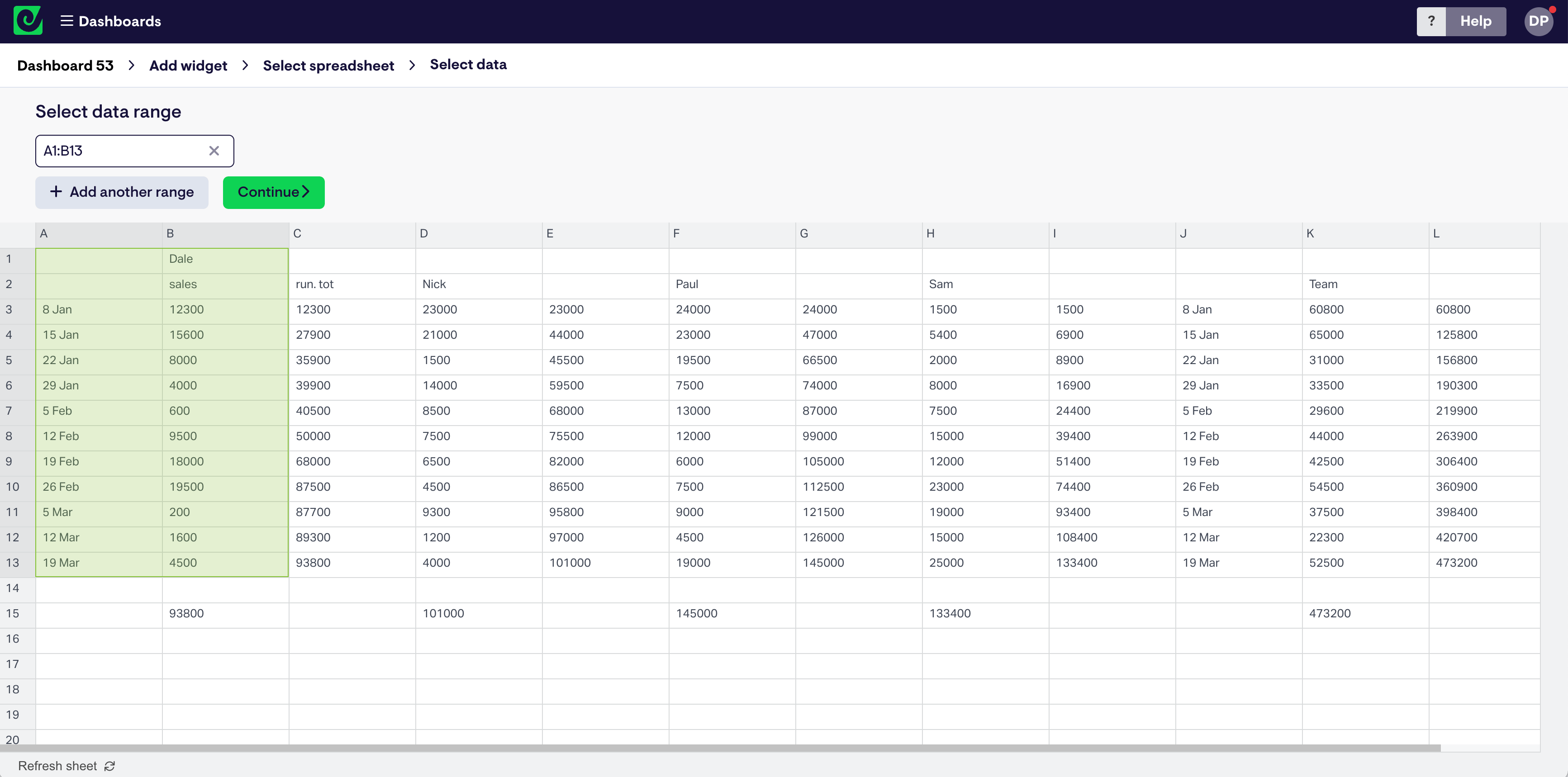Click the chevron arrow inside the Continue button
Screen dimensions: 1568x777
pyautogui.click(x=306, y=192)
